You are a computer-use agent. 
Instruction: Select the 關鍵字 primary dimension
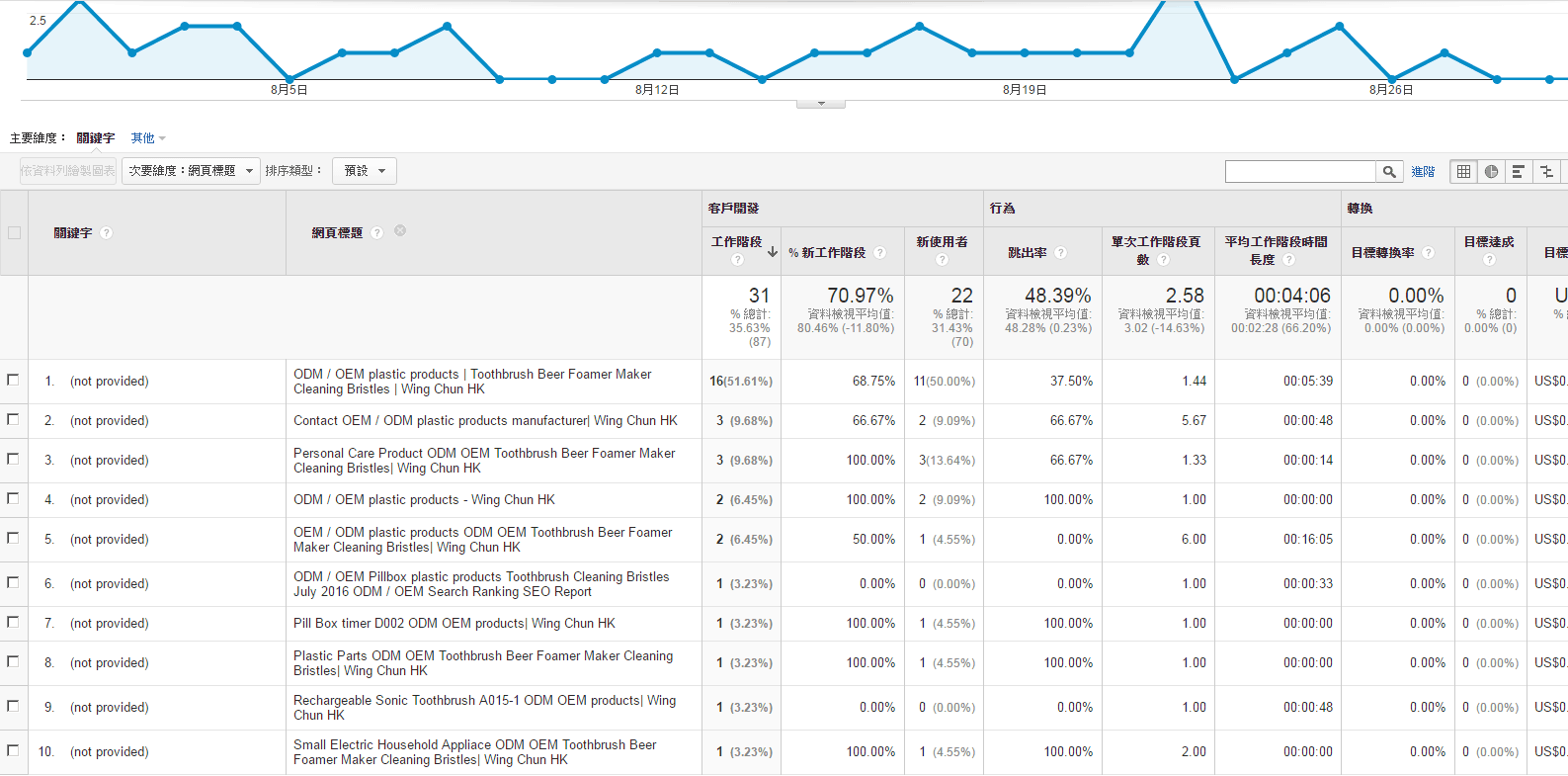coord(96,138)
